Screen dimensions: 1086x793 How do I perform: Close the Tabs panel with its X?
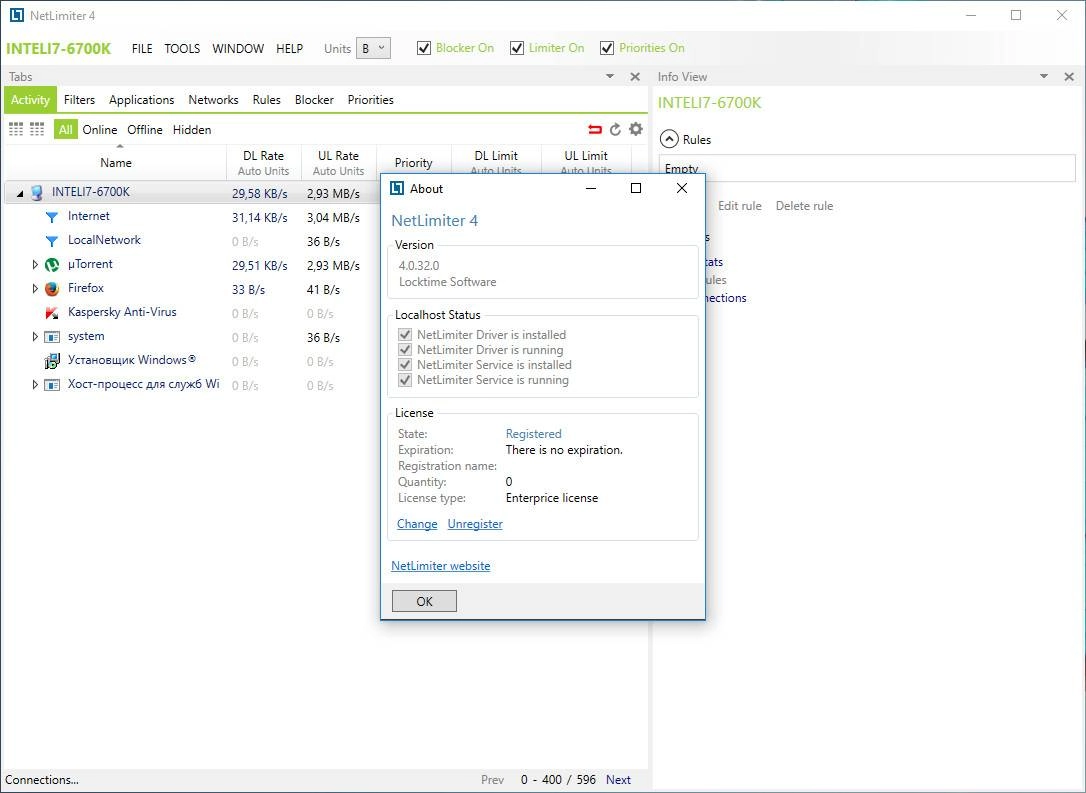(x=635, y=77)
